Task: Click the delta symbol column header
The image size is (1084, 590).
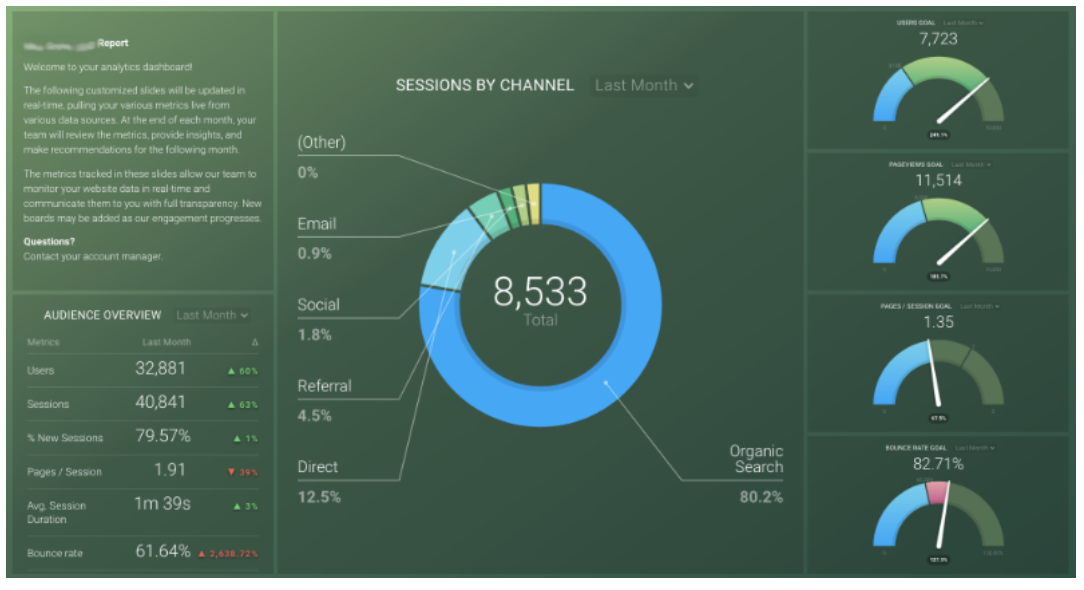Action: [x=254, y=342]
